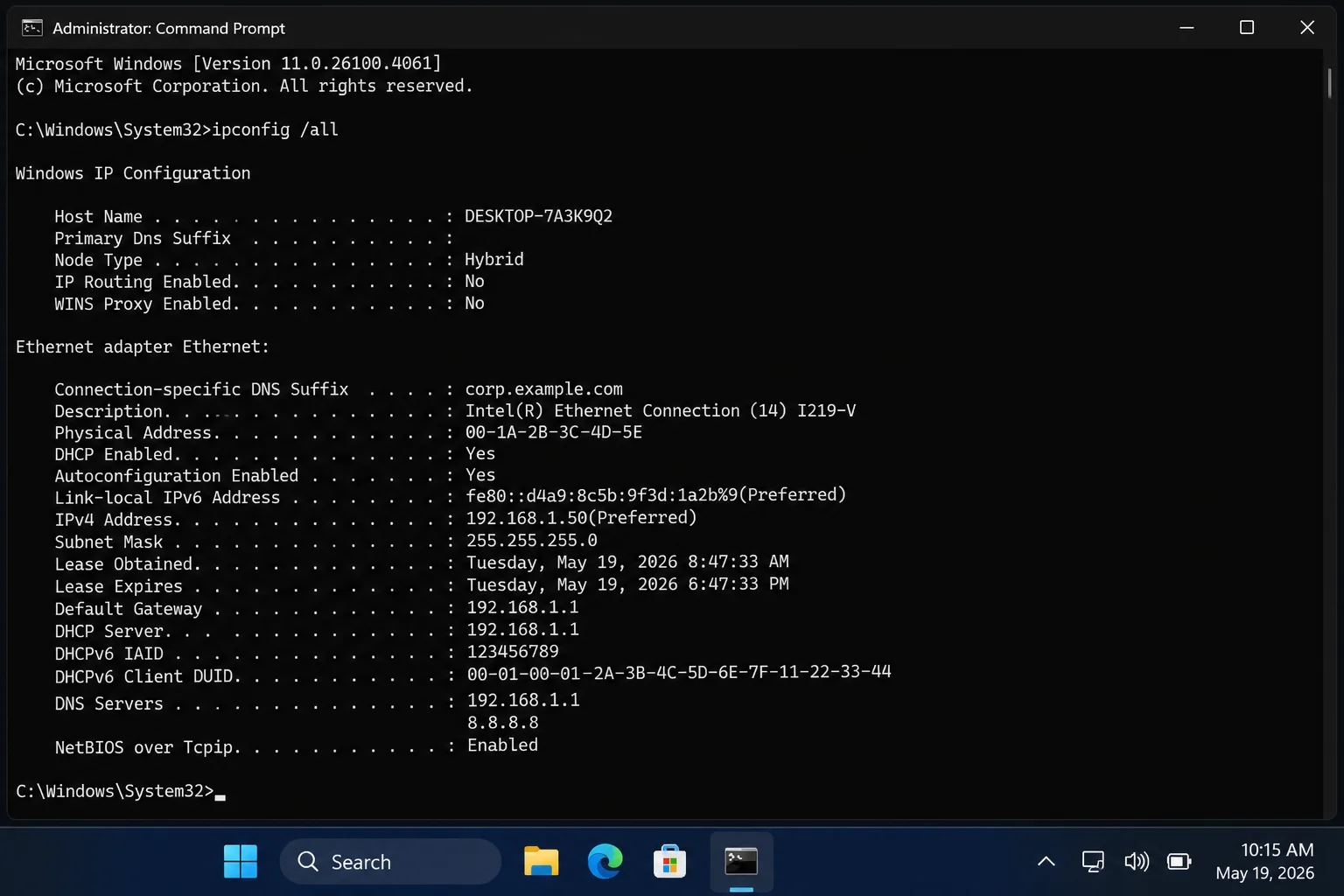
Task: Click description Intel(R) Ethernet Connection (14) I219-V
Action: tap(661, 410)
